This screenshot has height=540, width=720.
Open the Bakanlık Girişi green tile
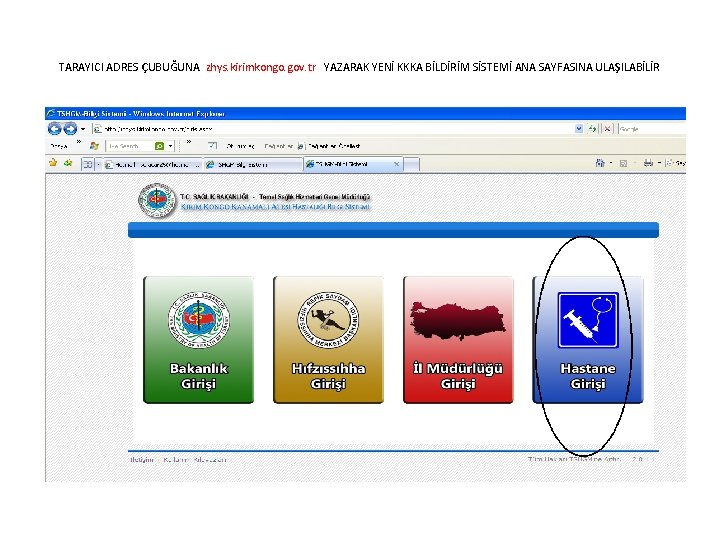(198, 340)
